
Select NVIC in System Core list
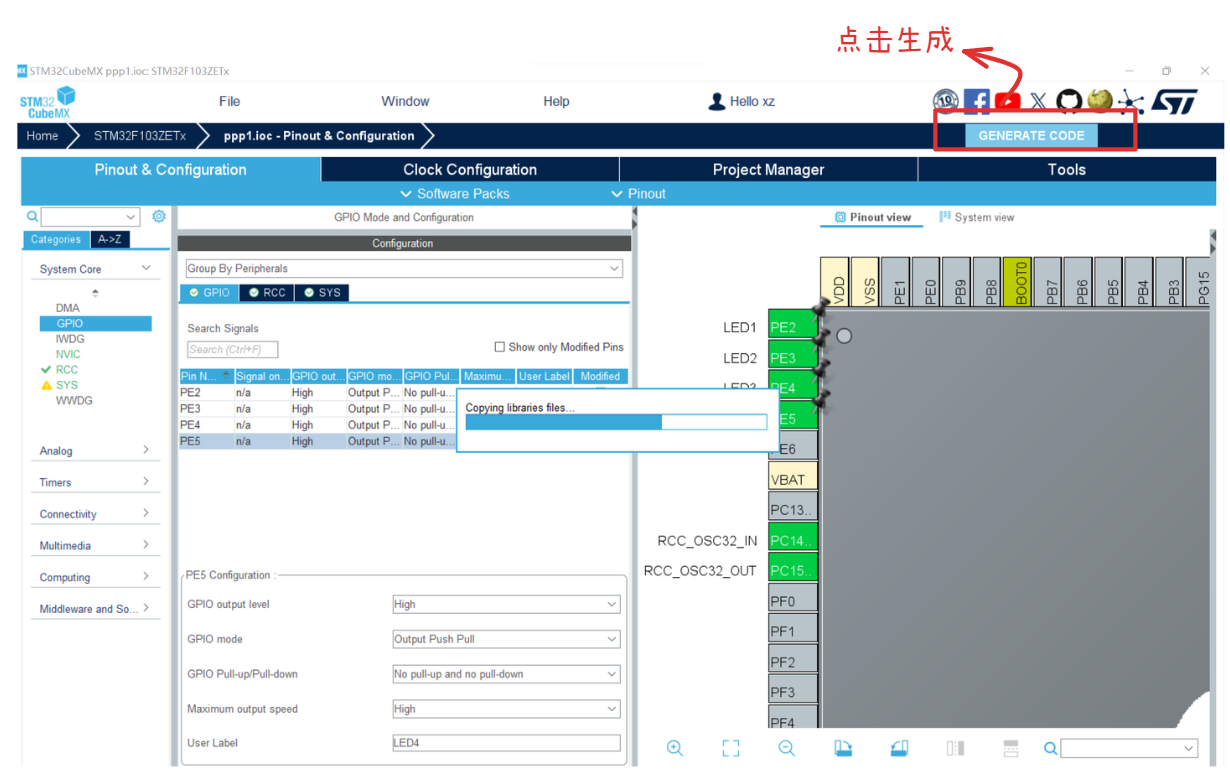68,354
